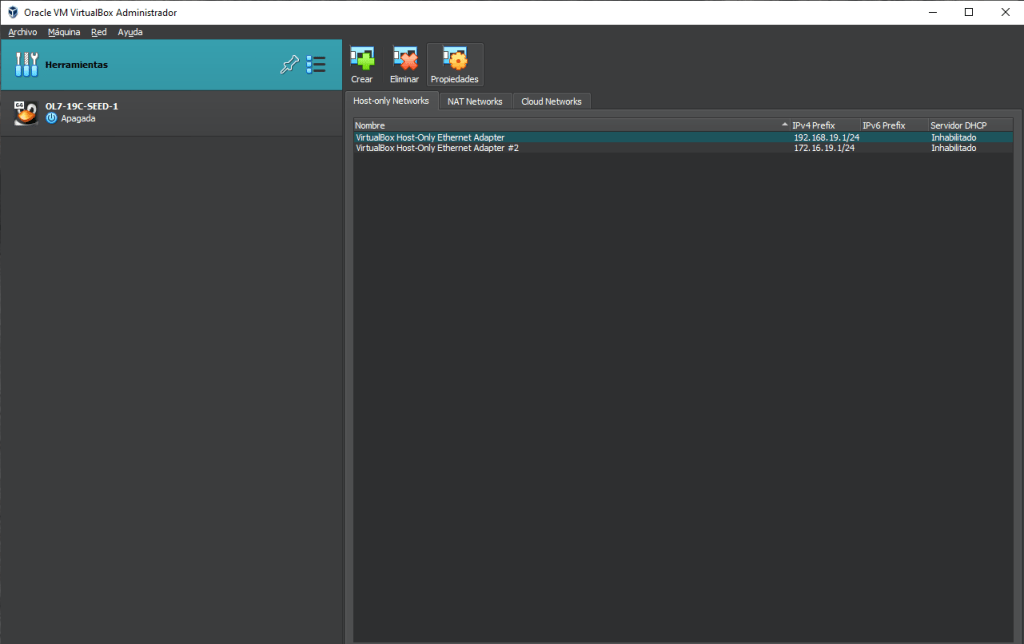Click the pin icon in Herramientas

click(289, 65)
